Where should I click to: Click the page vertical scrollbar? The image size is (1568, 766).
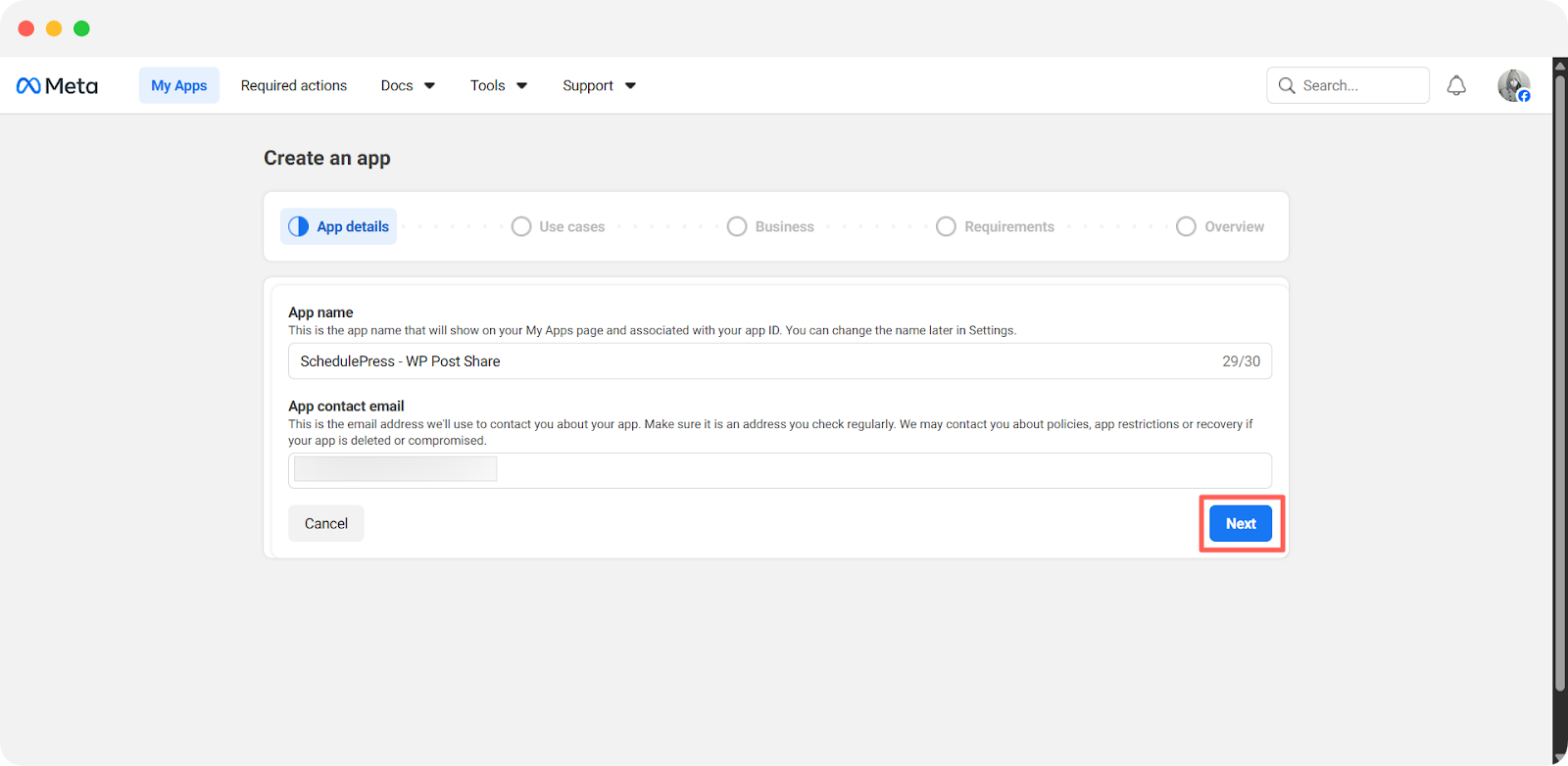point(1559,382)
